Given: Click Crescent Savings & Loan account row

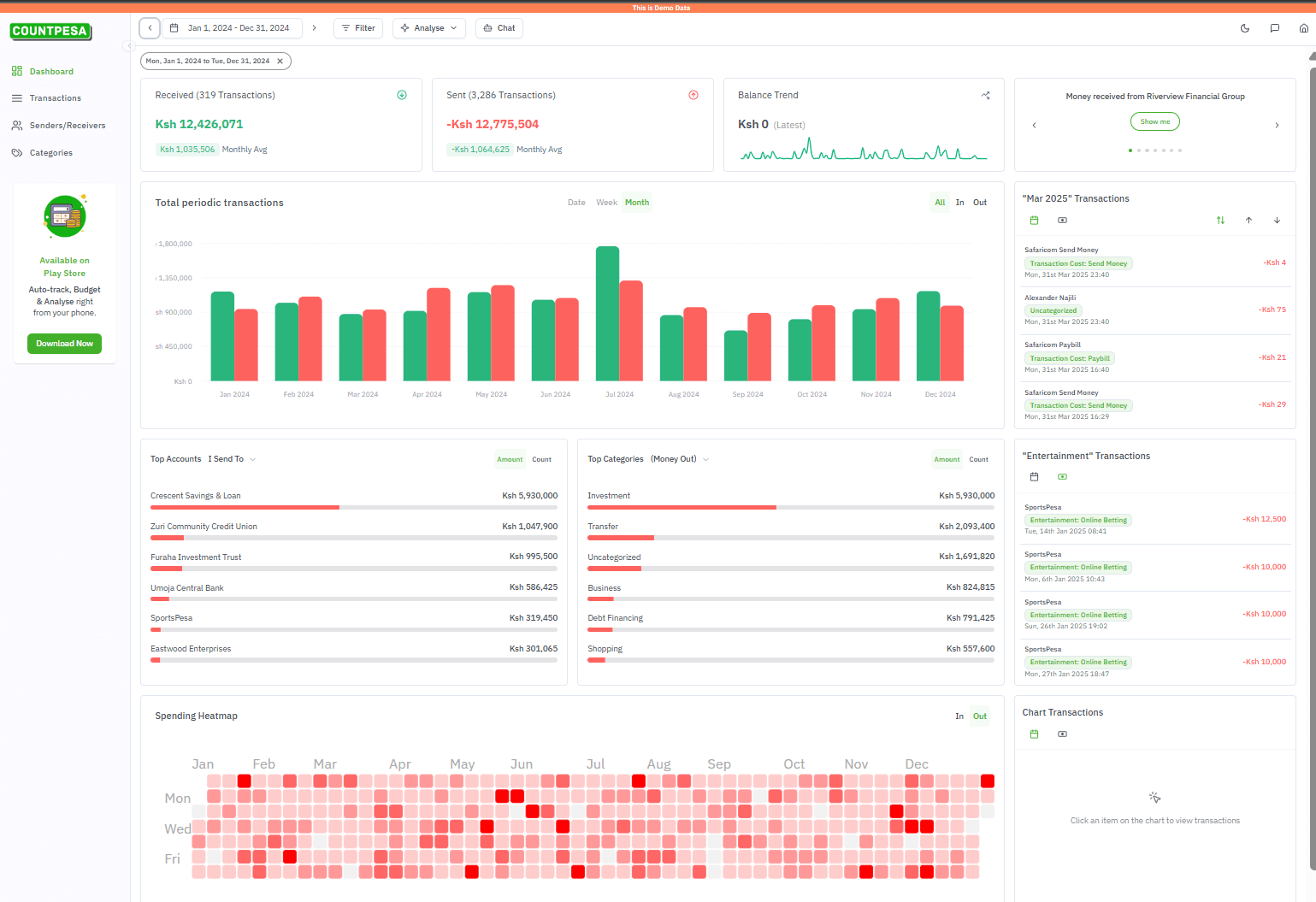Looking at the screenshot, I should coord(354,500).
